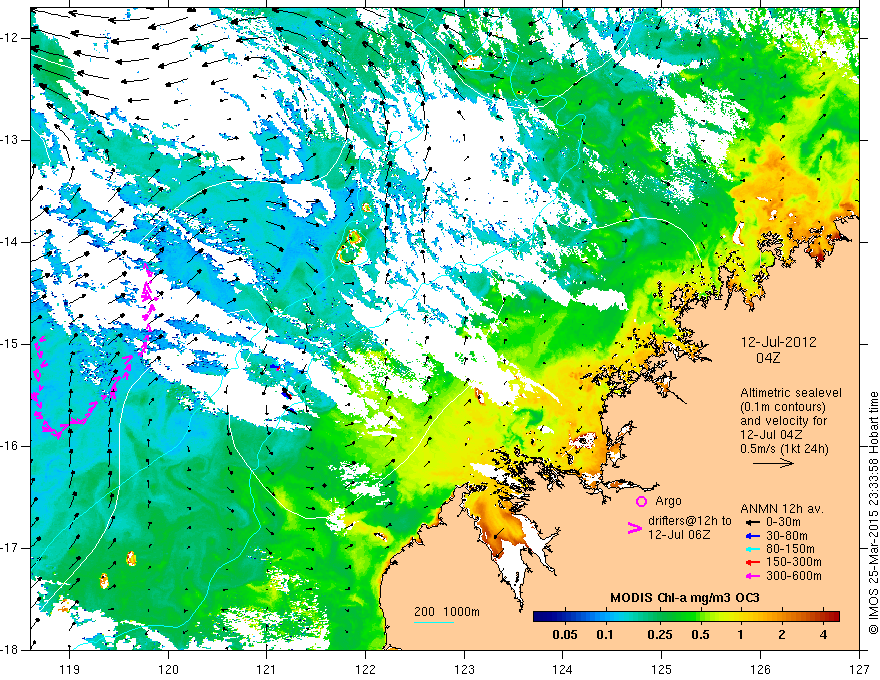The width and height of the screenshot is (880, 680).
Task: Click the 0.5m/s velocity scale arrow
Action: click(x=773, y=463)
